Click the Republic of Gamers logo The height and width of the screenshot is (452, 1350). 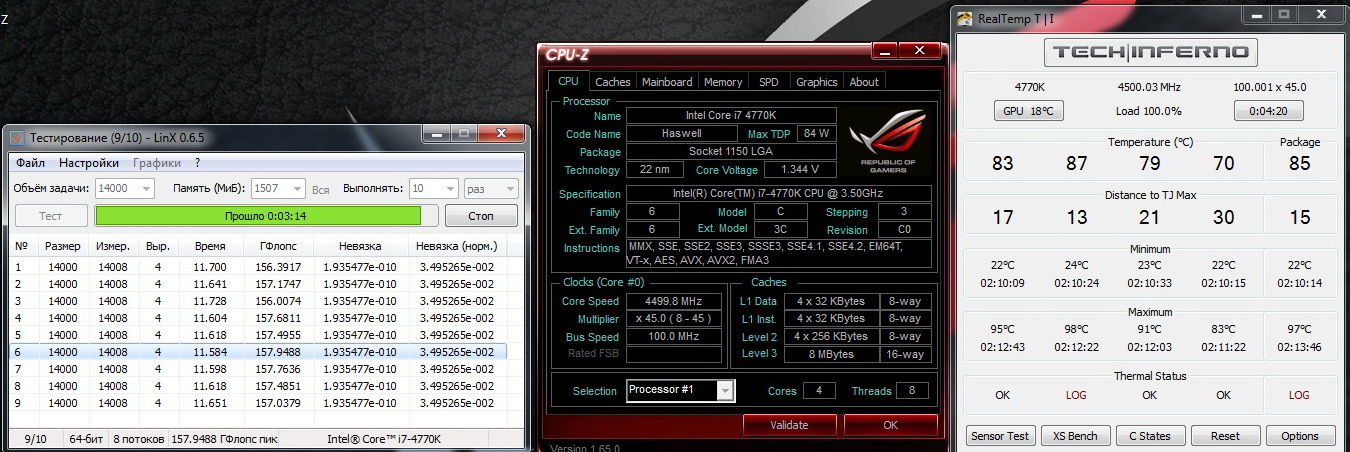[887, 144]
